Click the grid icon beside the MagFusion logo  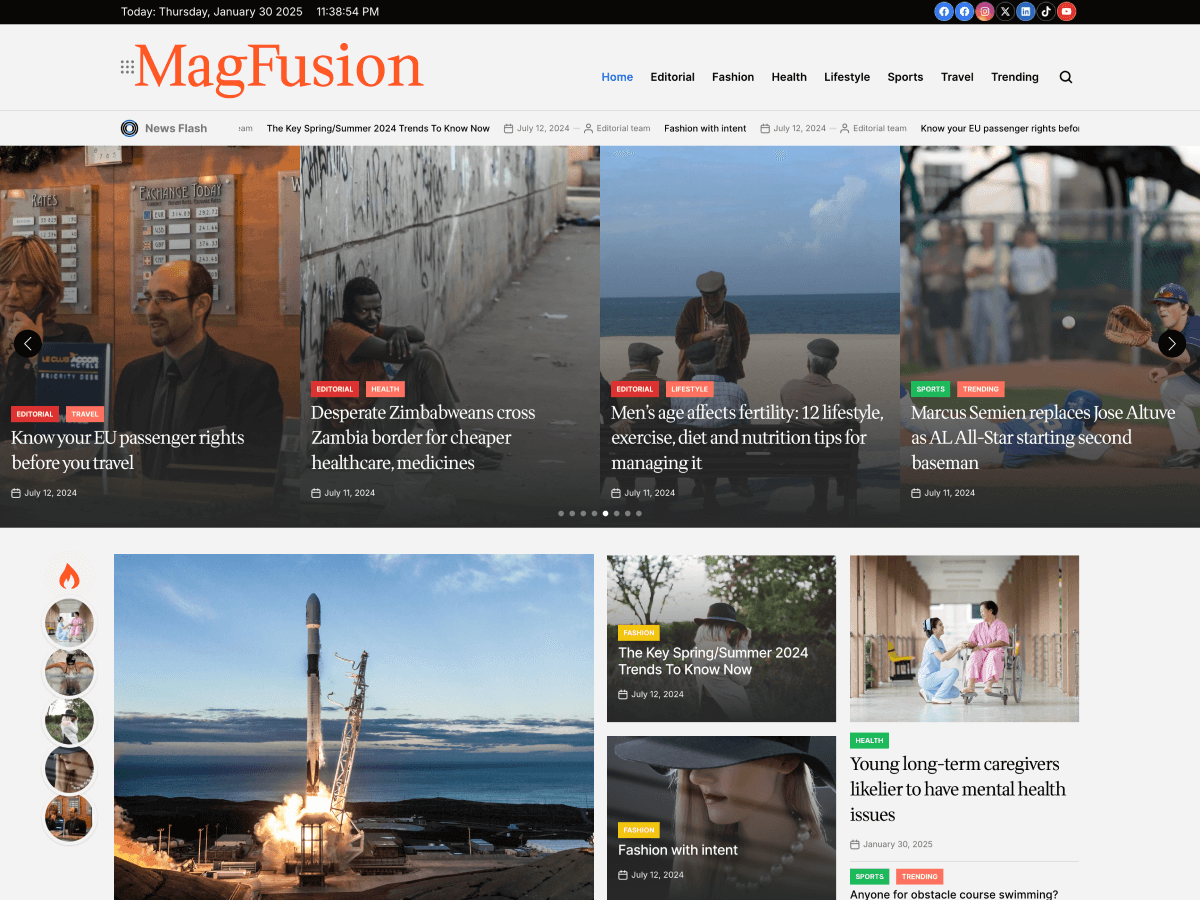point(125,67)
